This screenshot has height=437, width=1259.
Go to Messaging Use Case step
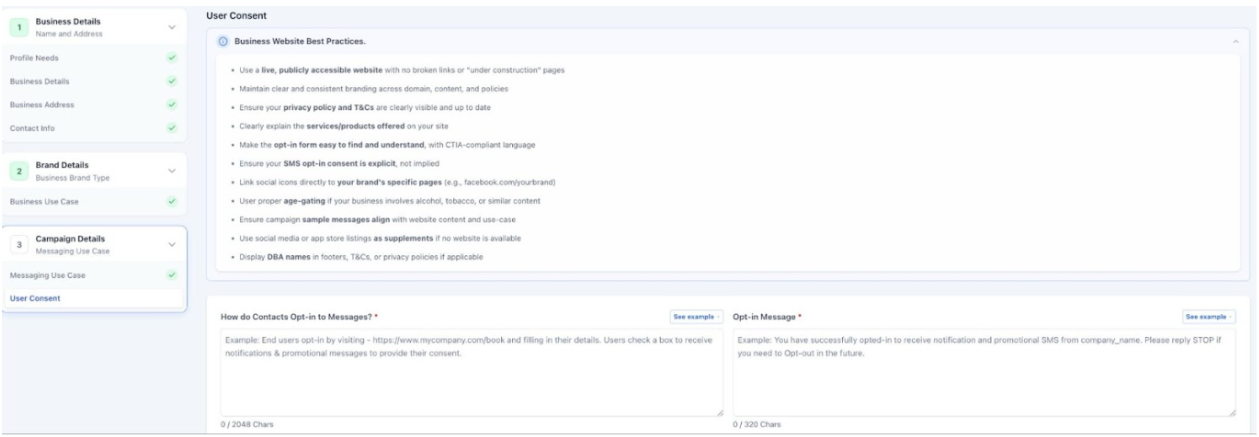[48, 274]
